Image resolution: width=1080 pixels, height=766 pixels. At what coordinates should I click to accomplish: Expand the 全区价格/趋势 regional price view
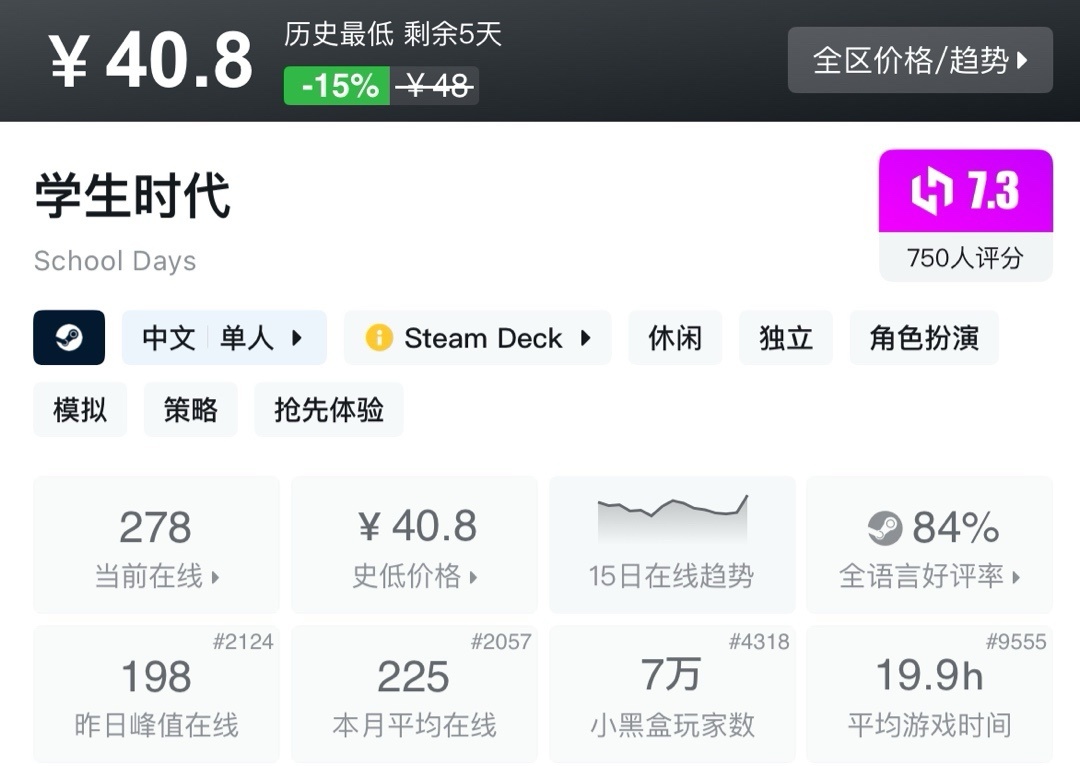tap(920, 60)
